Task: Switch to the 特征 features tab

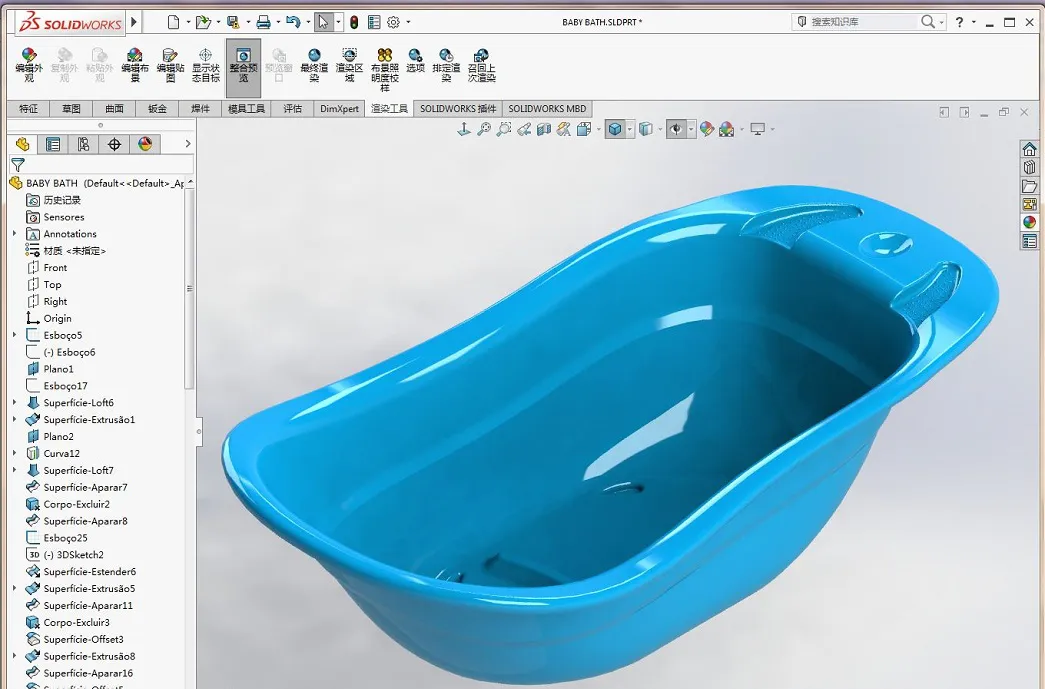Action: pyautogui.click(x=29, y=109)
